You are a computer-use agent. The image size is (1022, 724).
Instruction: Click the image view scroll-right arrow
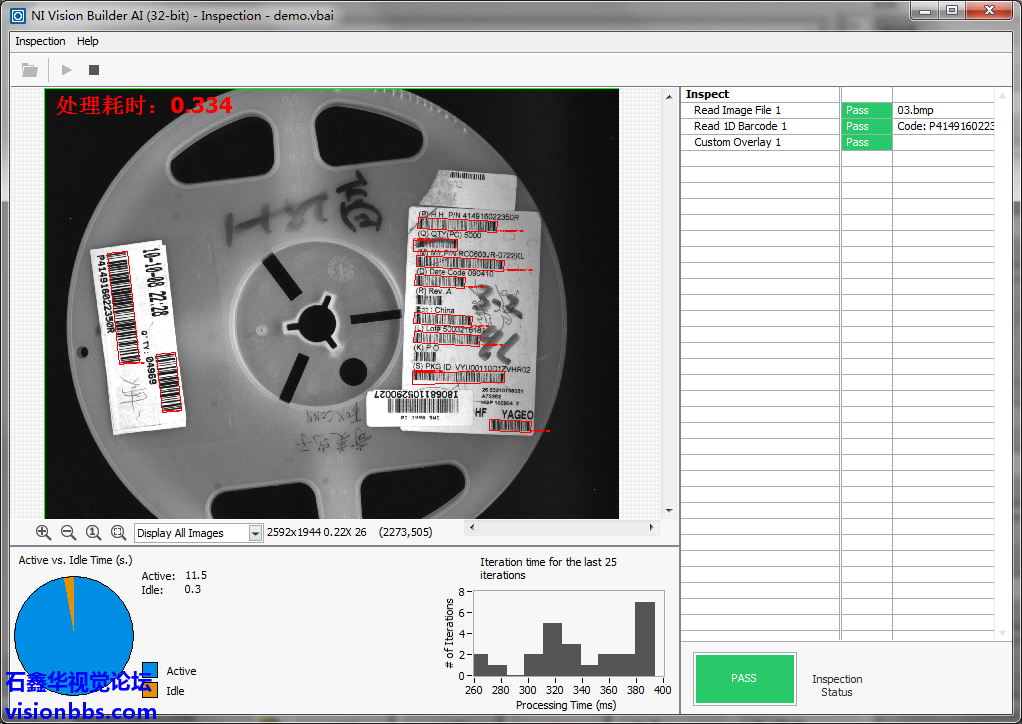click(651, 527)
